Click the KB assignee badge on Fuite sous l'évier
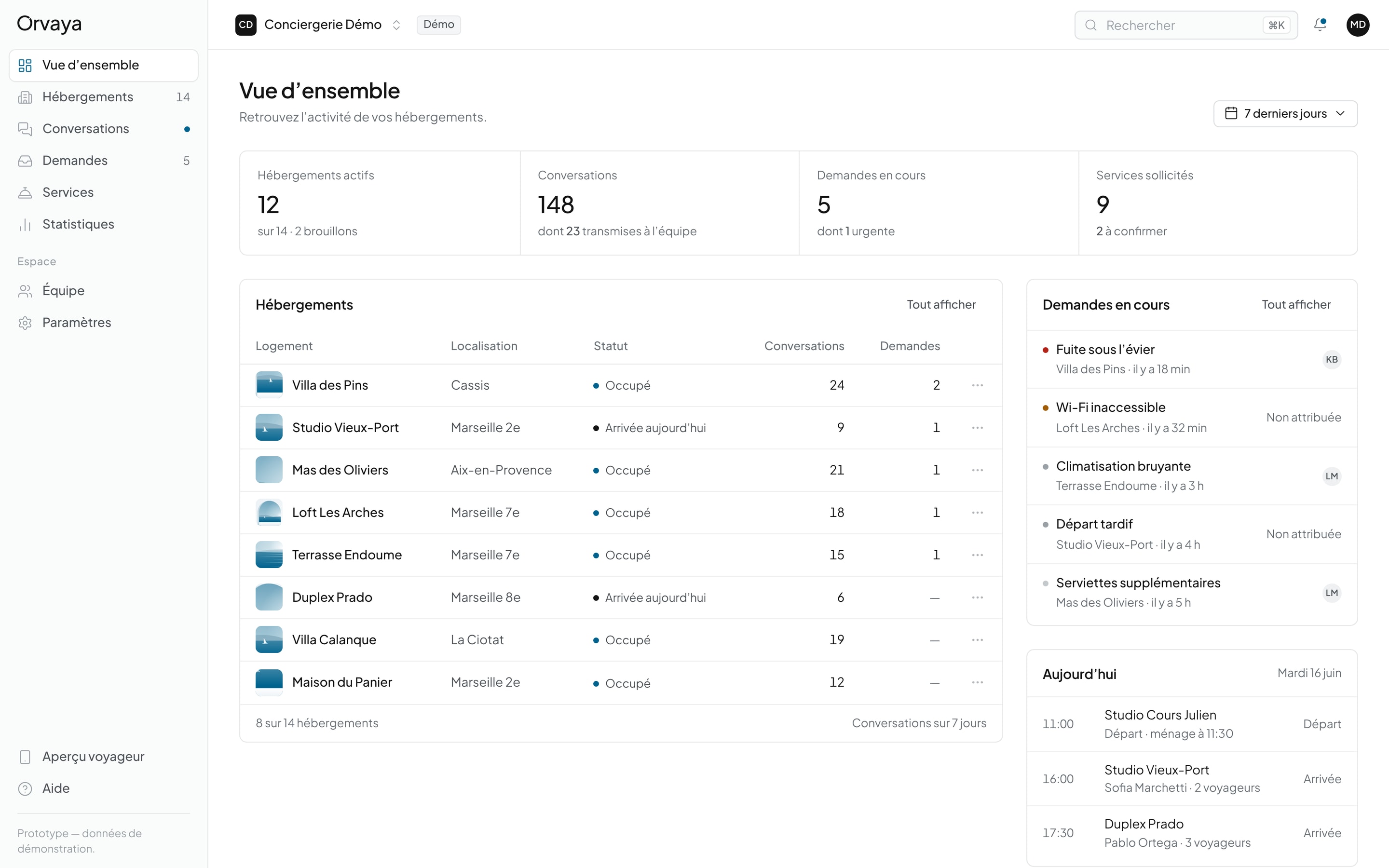1389x868 pixels. click(1332, 359)
